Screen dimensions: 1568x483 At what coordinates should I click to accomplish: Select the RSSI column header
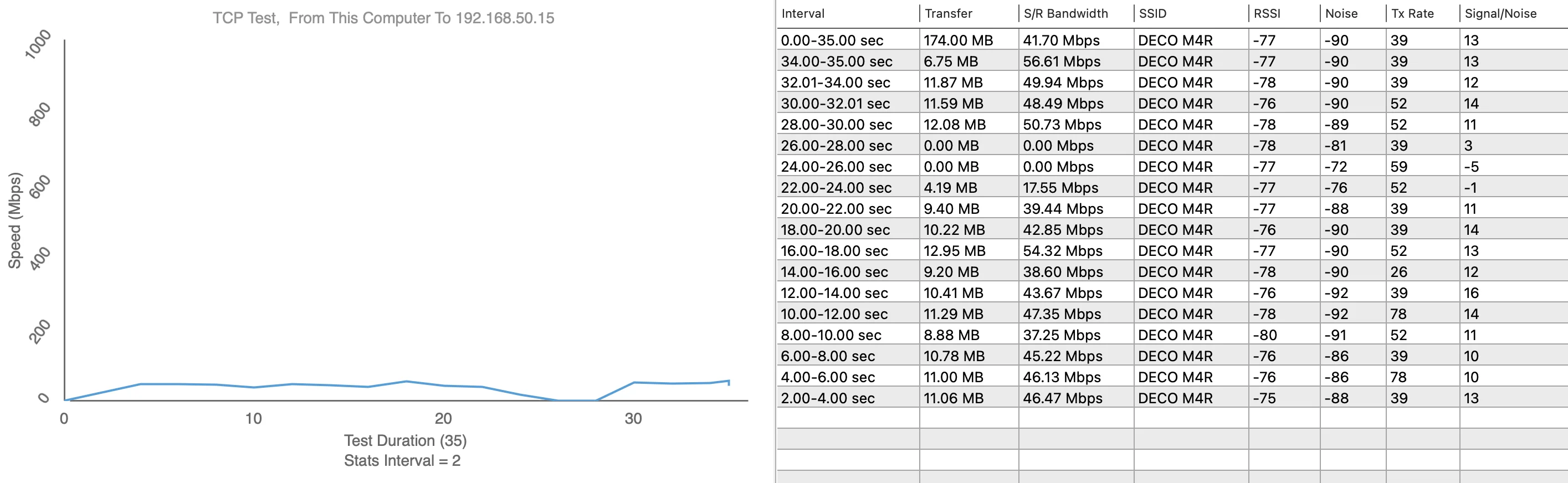point(1267,13)
